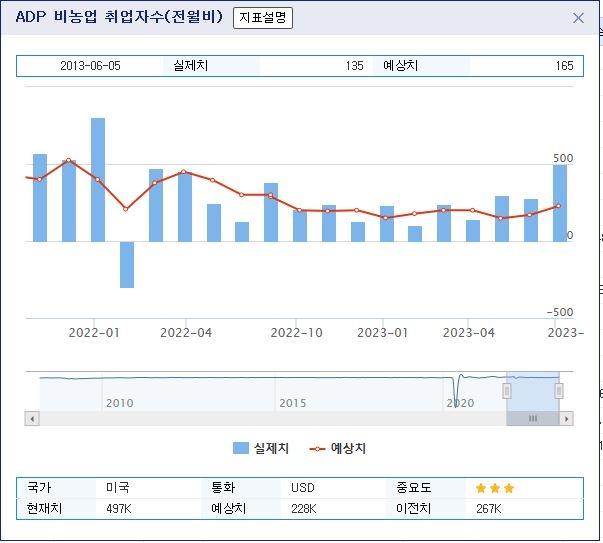Click the 2023-04 x-axis label
This screenshot has width=603, height=543.
[469, 333]
